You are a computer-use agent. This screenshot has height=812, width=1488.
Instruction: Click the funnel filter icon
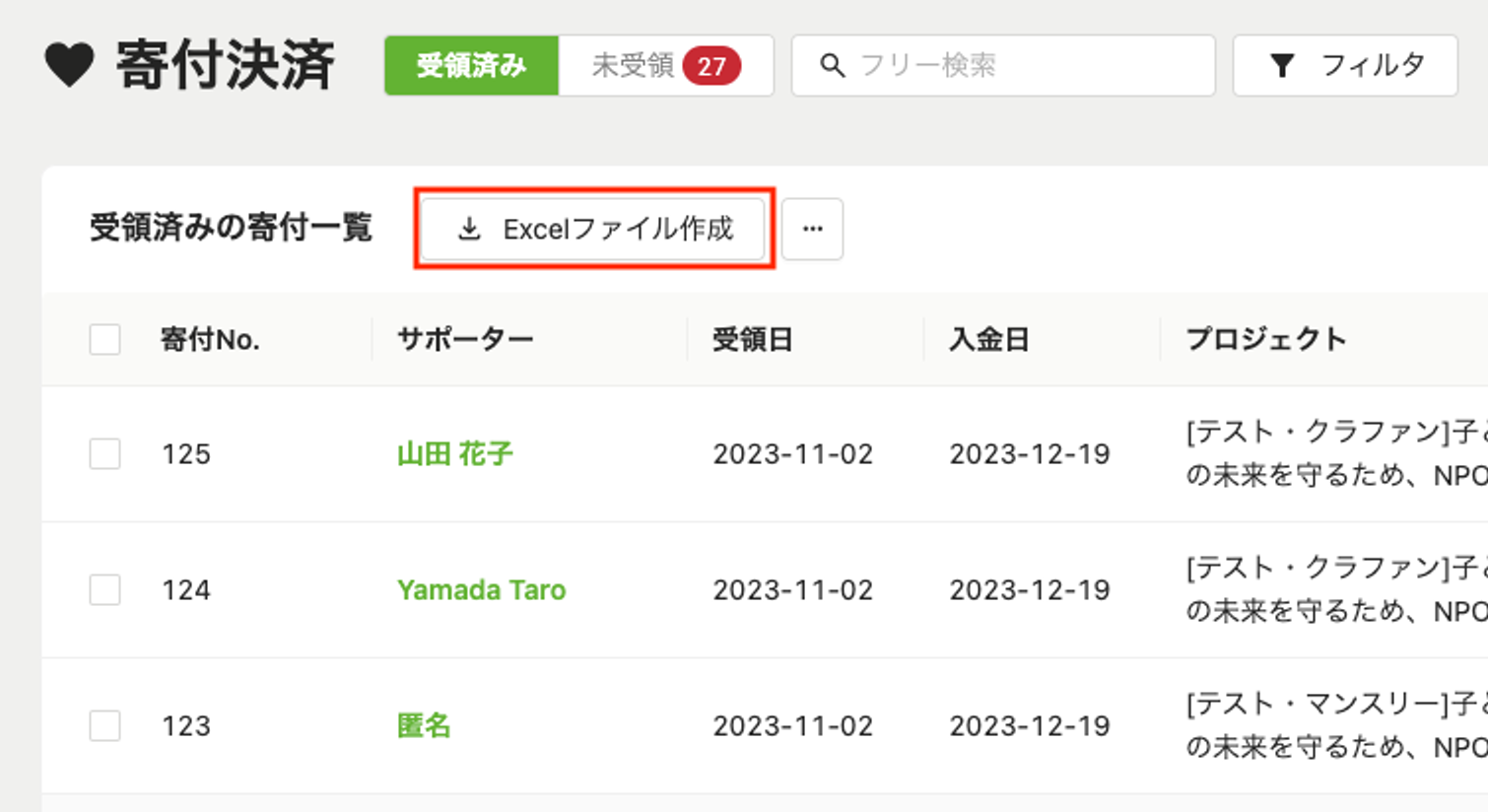tap(1282, 66)
